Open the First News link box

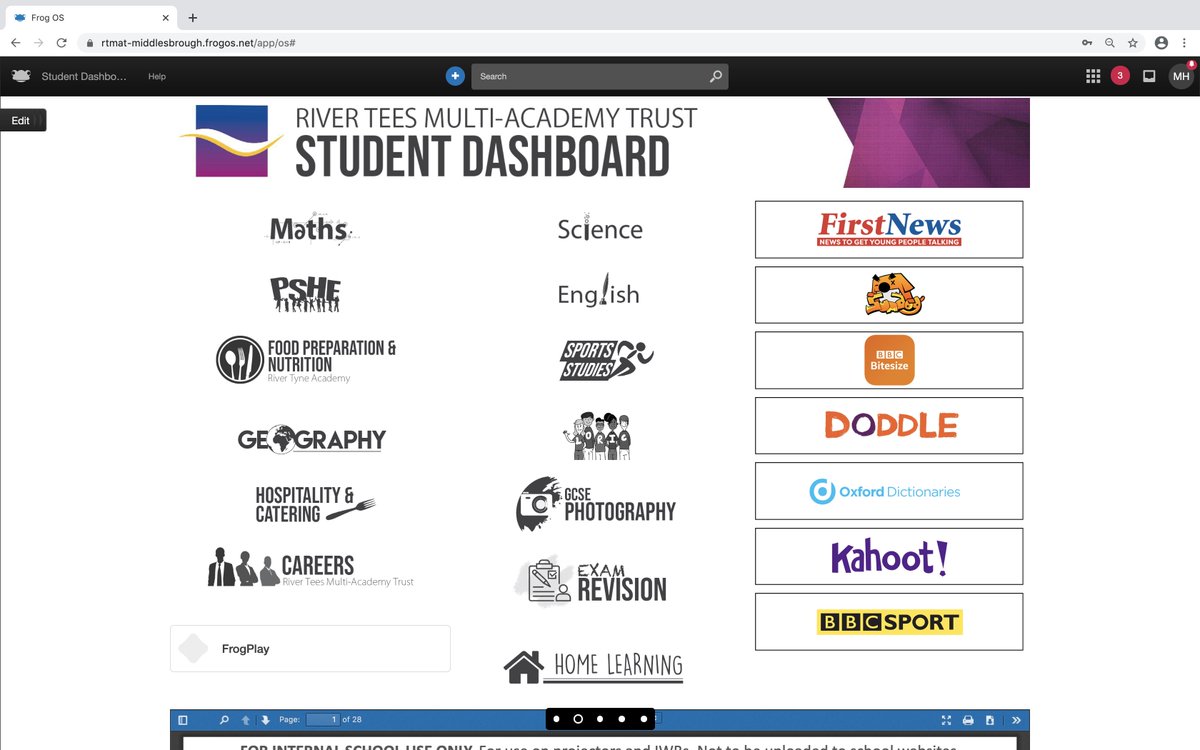pyautogui.click(x=889, y=229)
